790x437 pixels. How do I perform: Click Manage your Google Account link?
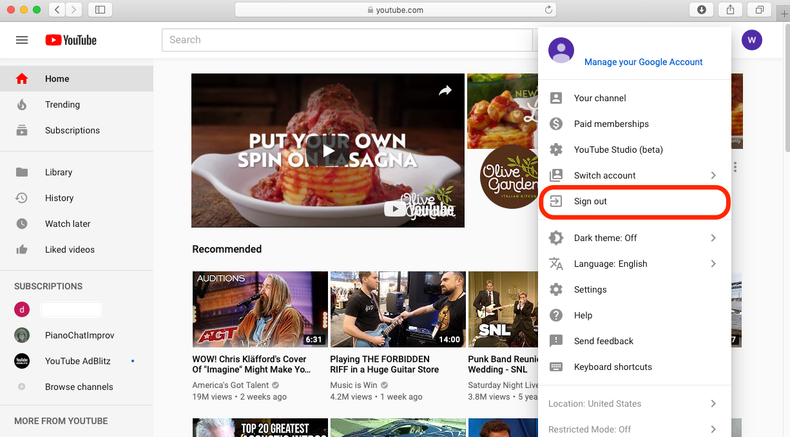643,62
